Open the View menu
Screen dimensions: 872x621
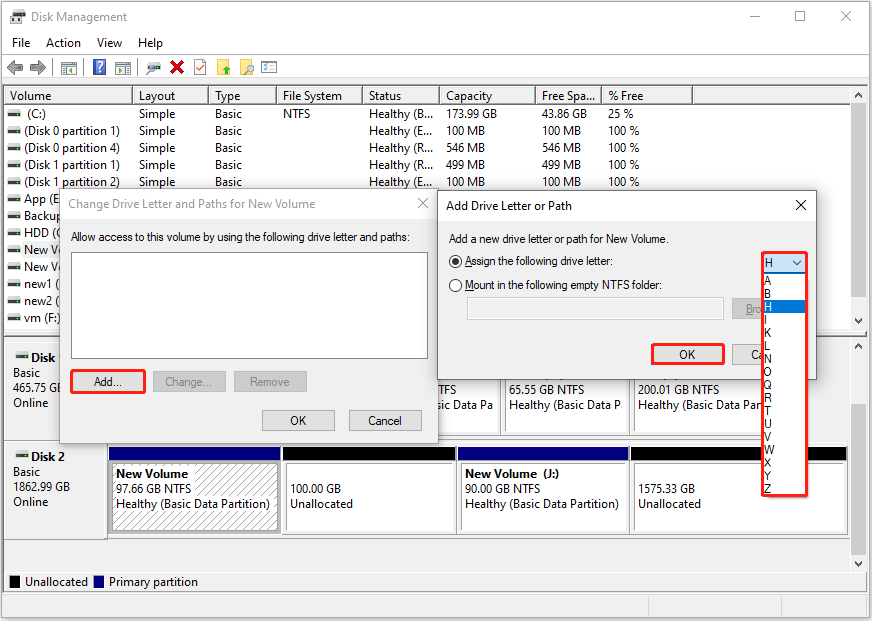(109, 42)
